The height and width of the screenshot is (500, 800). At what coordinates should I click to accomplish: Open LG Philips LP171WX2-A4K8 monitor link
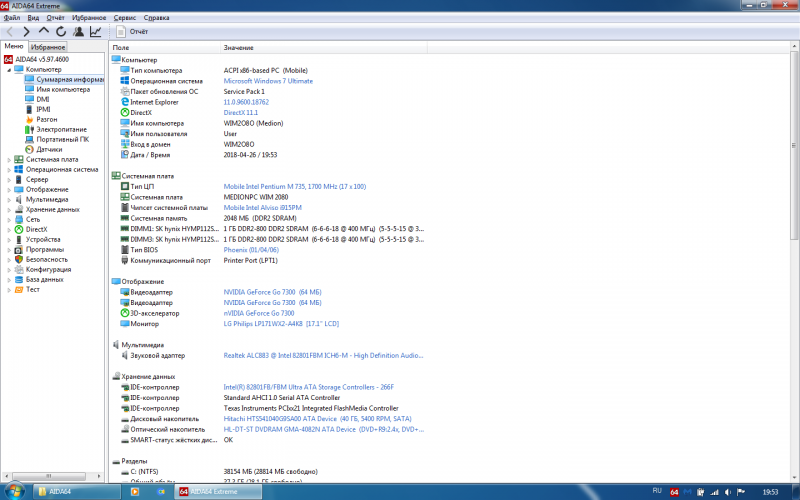coord(281,323)
